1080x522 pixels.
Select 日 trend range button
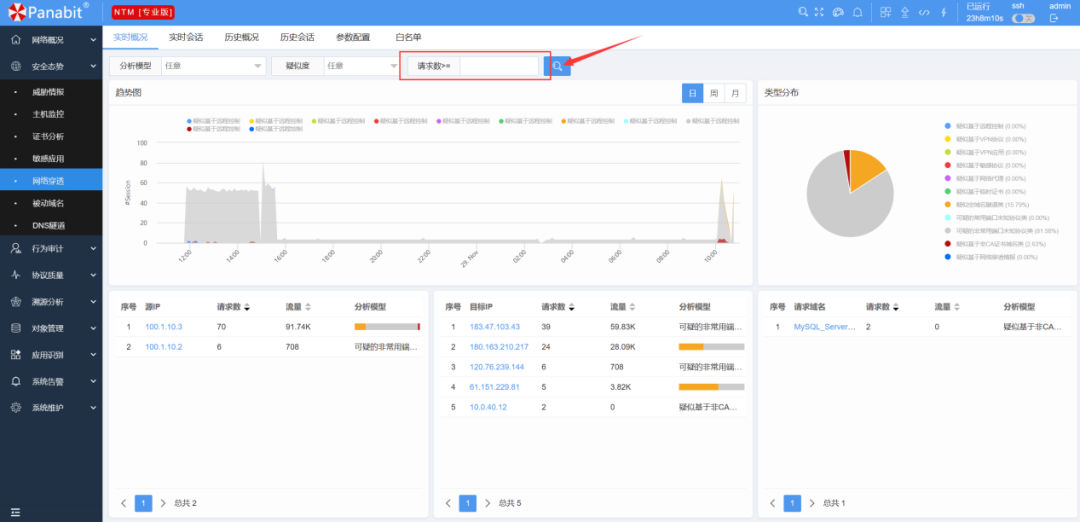(x=692, y=93)
